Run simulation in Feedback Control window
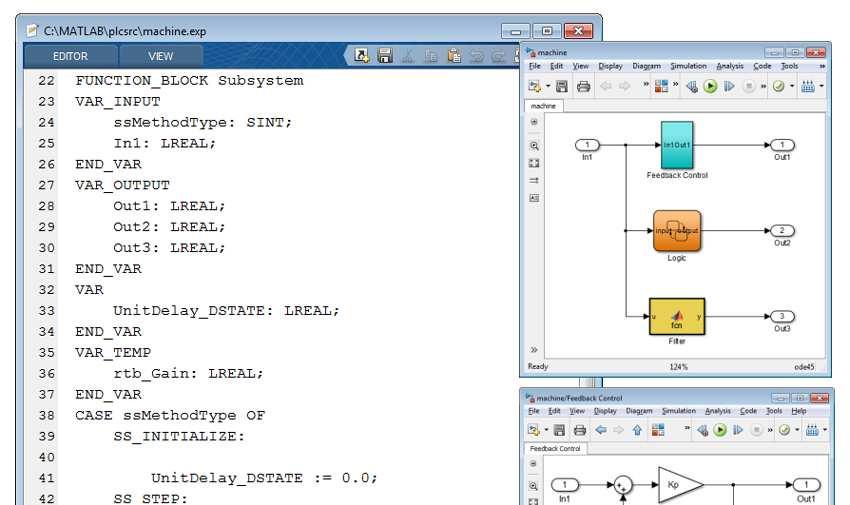 (720, 430)
